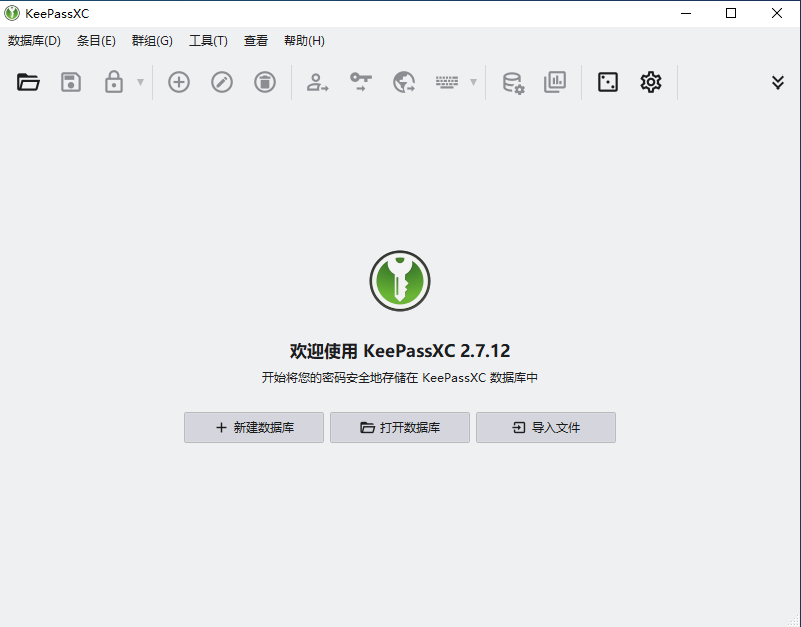Click the 新建数据库 button

(x=253, y=427)
